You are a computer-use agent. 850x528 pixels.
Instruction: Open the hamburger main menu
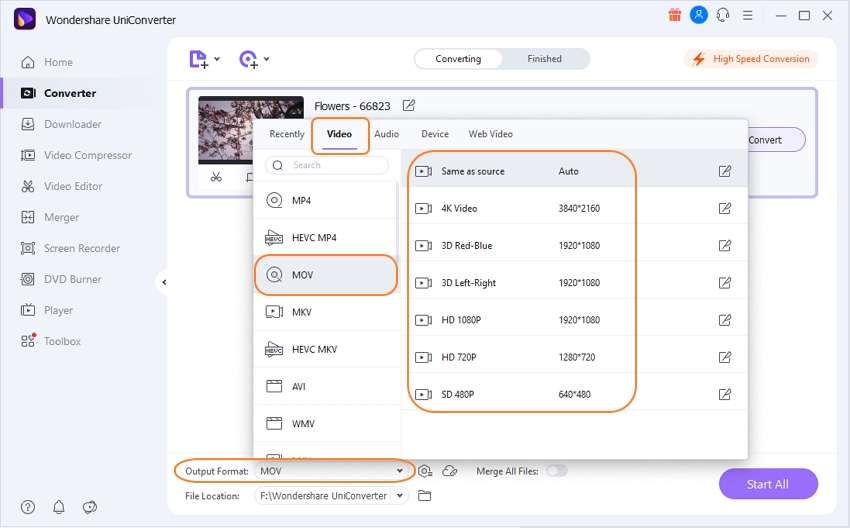click(x=748, y=15)
